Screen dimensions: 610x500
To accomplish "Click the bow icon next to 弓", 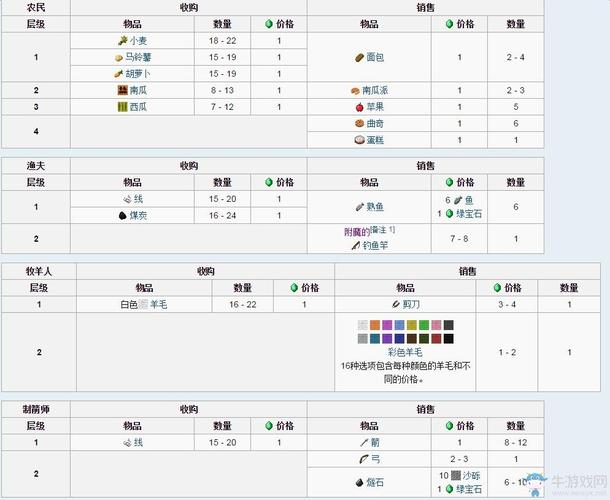I will point(362,458).
